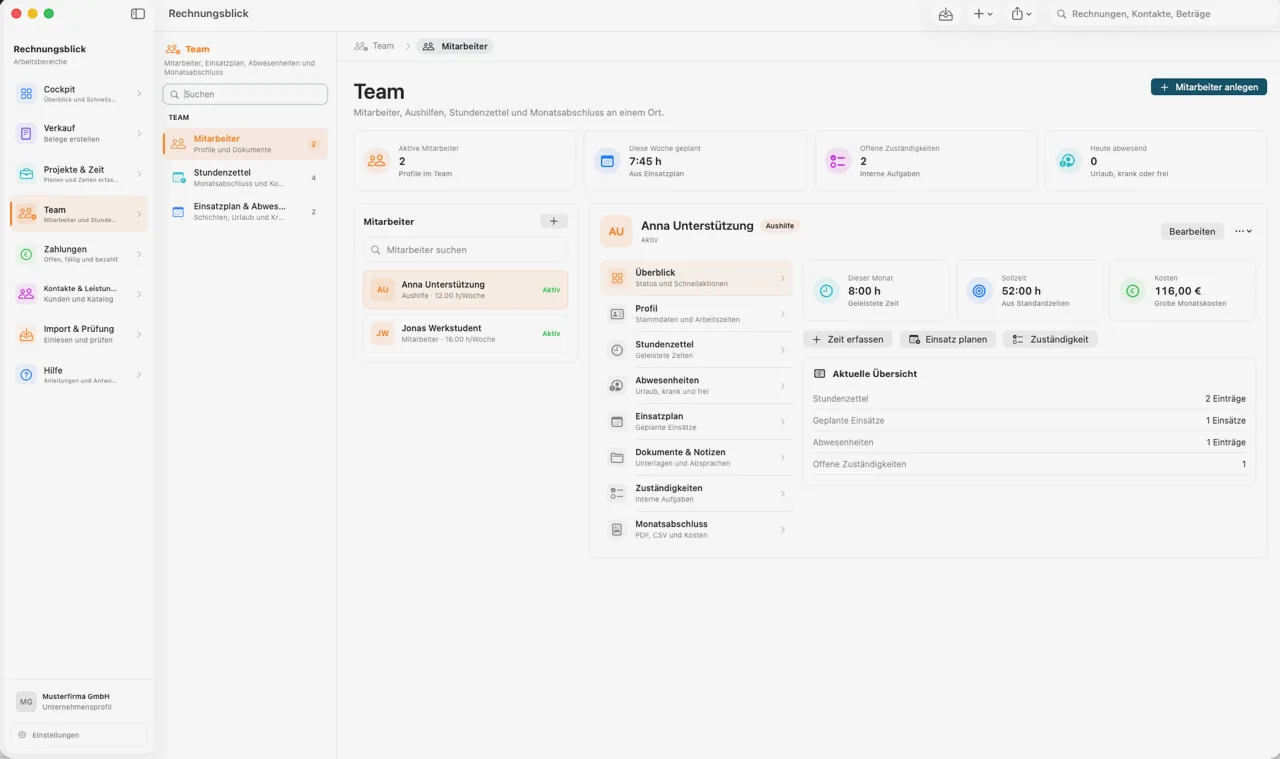Image resolution: width=1280 pixels, height=759 pixels.
Task: Open the plus add-new dropdown in toolbar
Action: (x=983, y=14)
